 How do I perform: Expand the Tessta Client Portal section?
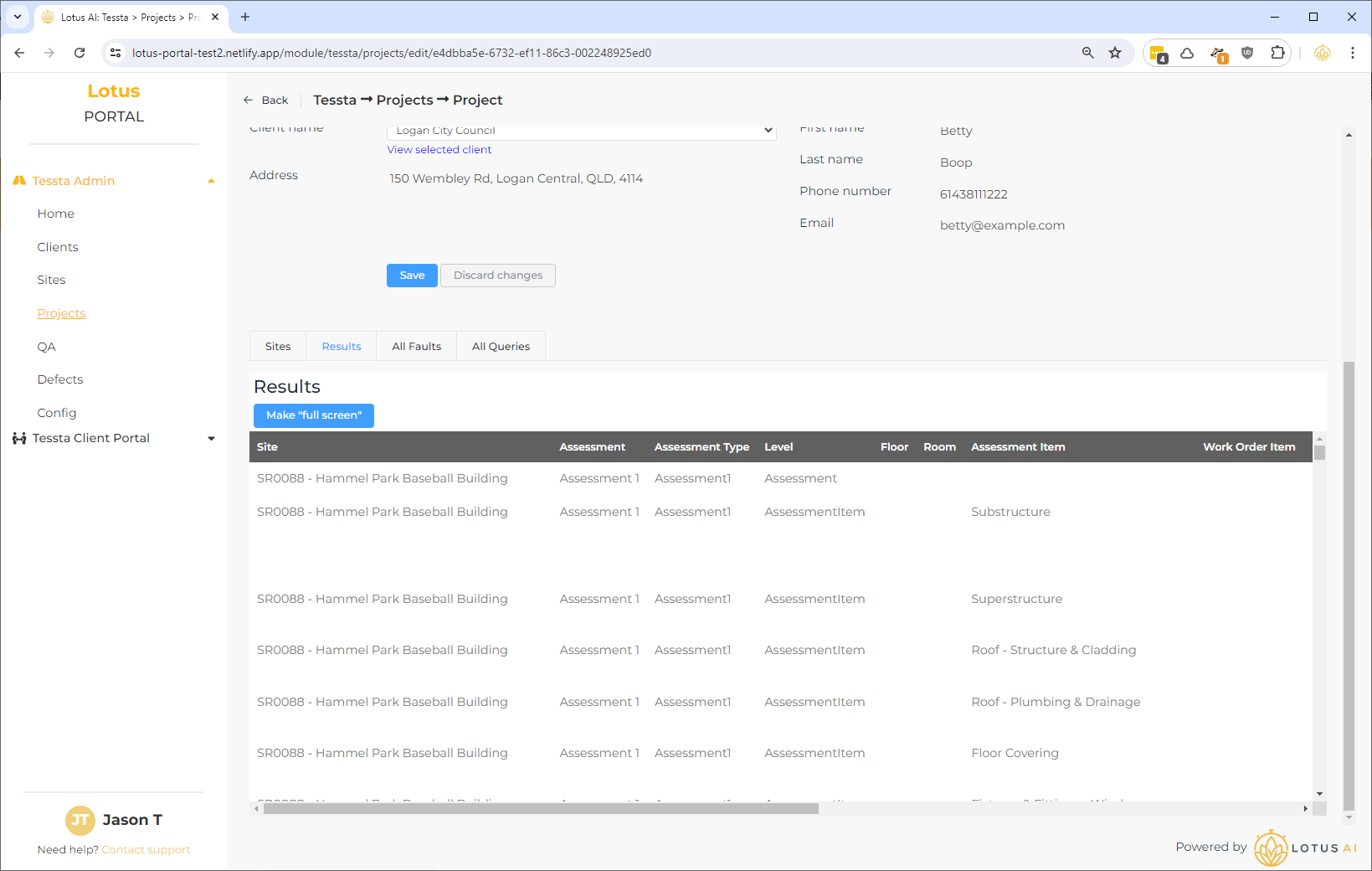point(211,438)
